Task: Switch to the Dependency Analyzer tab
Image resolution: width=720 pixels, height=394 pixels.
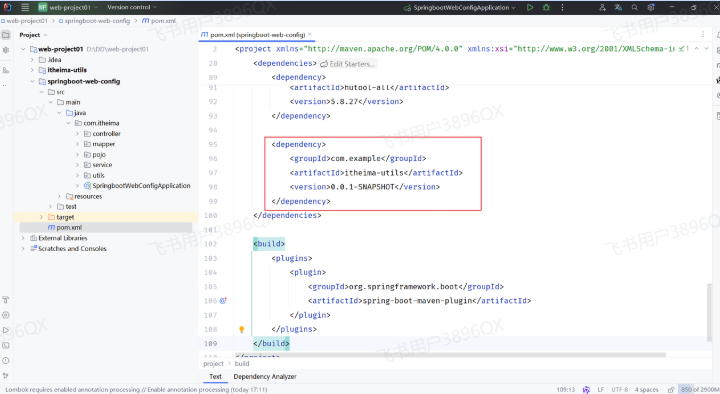Action: tap(265, 377)
